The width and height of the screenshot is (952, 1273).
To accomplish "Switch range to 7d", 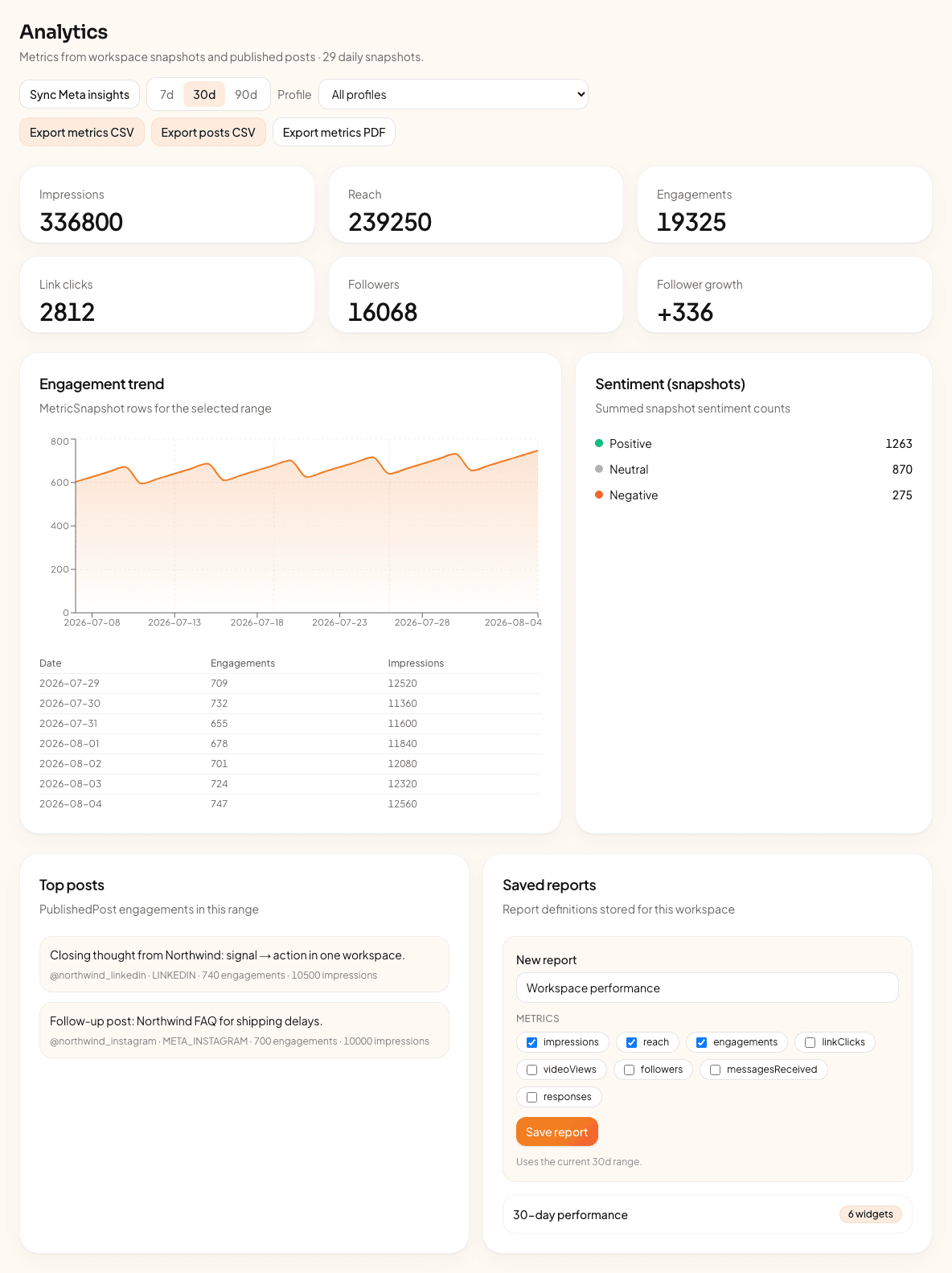I will click(166, 94).
